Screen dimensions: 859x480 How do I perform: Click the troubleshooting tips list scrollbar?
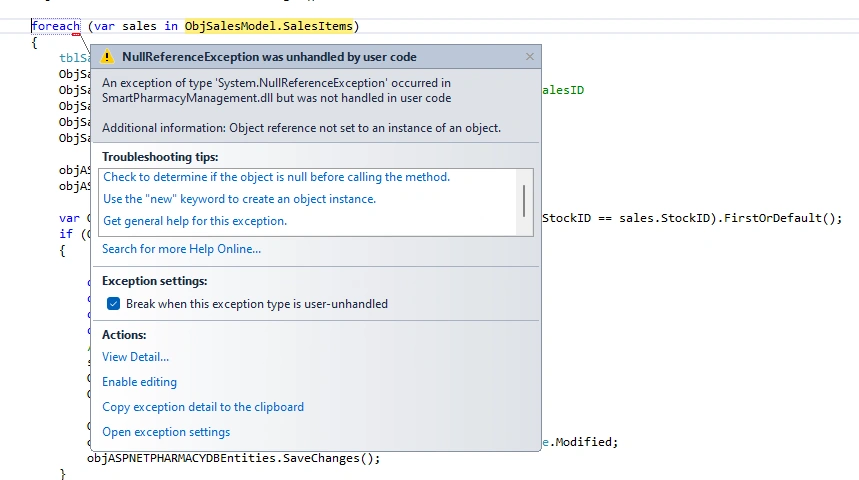[524, 202]
